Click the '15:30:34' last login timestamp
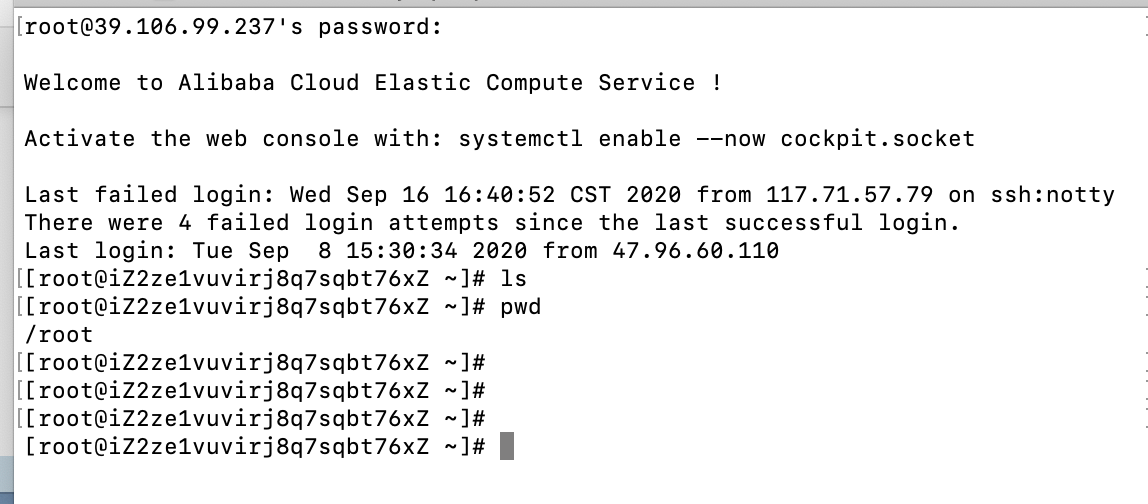This screenshot has height=504, width=1148. click(x=403, y=251)
